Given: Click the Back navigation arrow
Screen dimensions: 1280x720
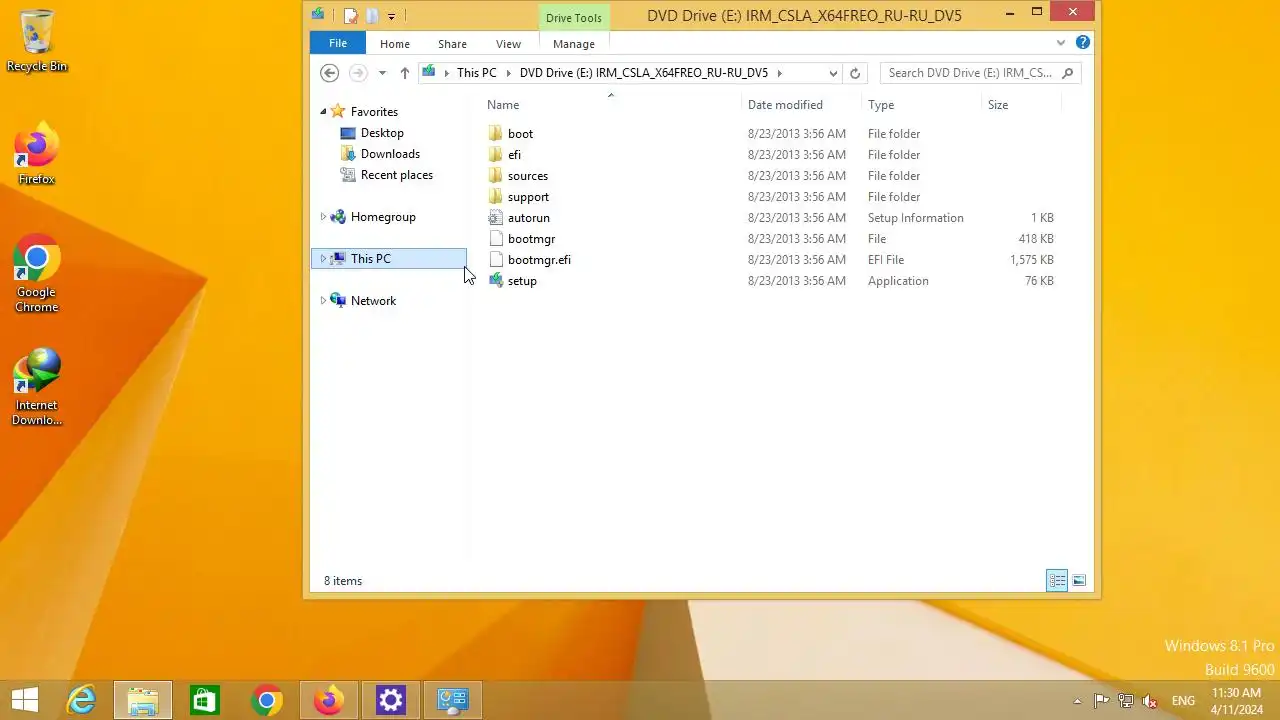Looking at the screenshot, I should coord(329,73).
